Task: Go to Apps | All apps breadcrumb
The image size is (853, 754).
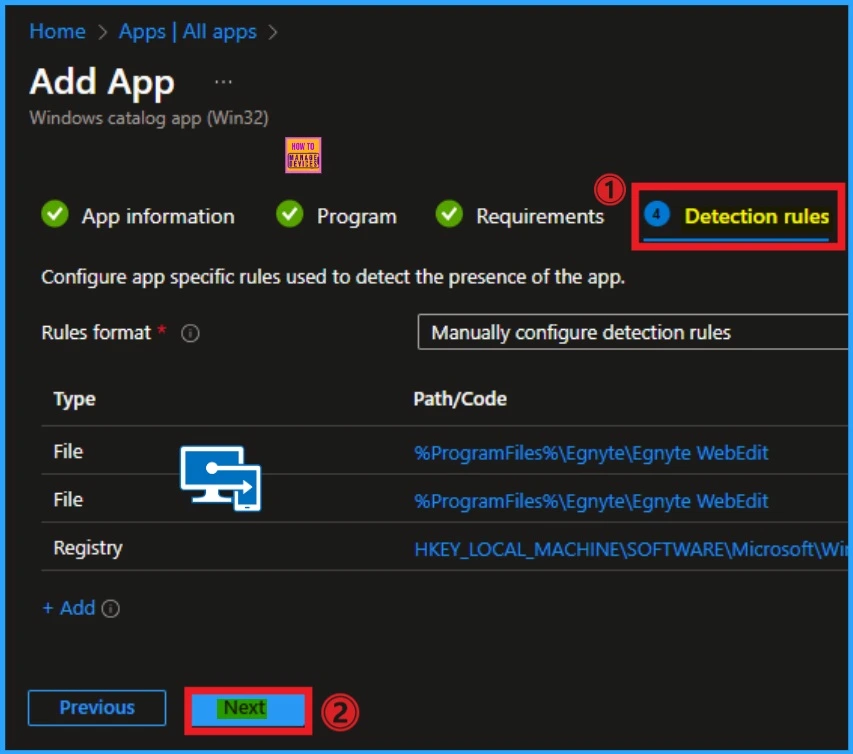Action: pos(188,32)
